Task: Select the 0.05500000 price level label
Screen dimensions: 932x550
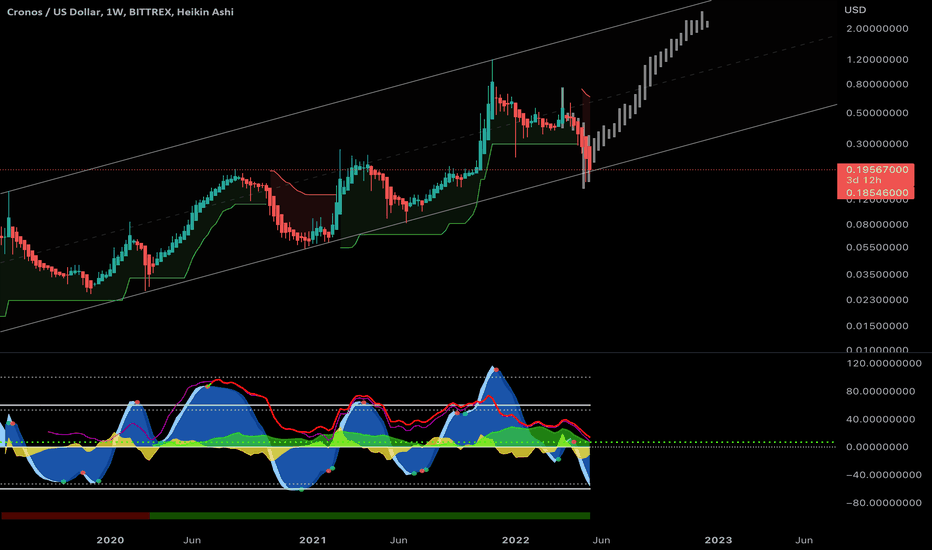Action: tap(877, 247)
